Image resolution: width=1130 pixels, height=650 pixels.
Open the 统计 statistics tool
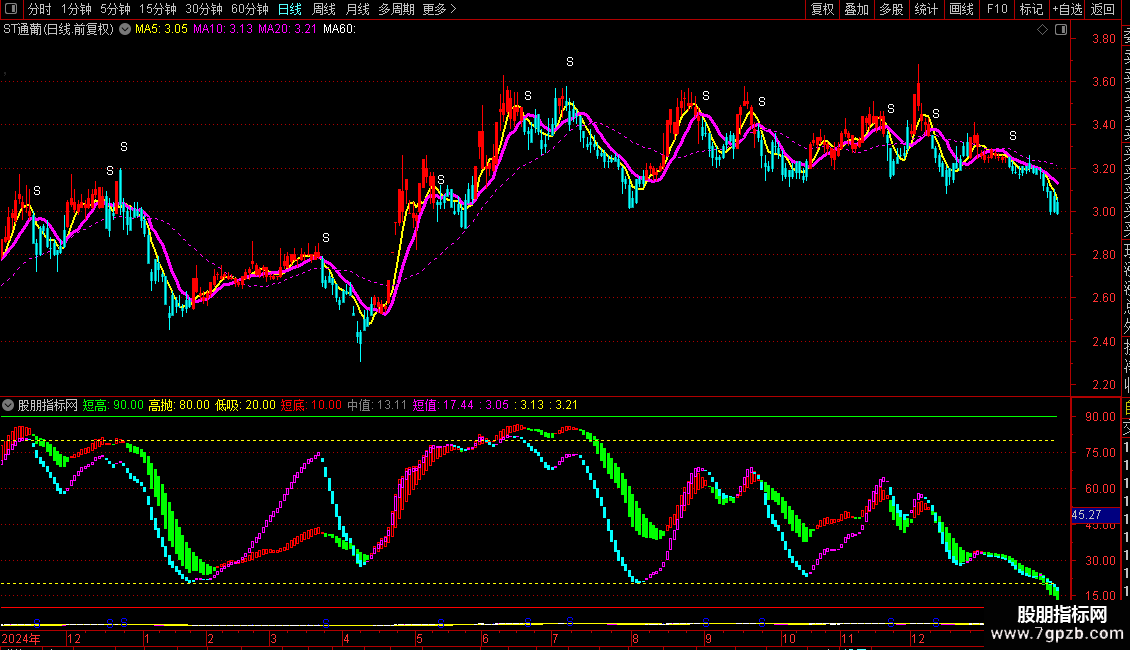(x=926, y=9)
